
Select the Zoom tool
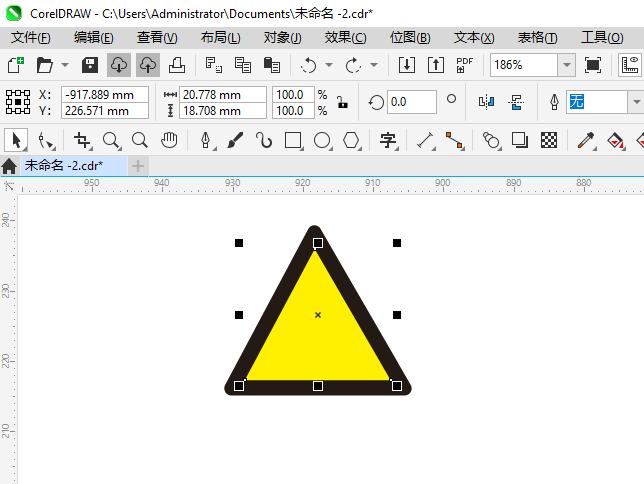111,141
